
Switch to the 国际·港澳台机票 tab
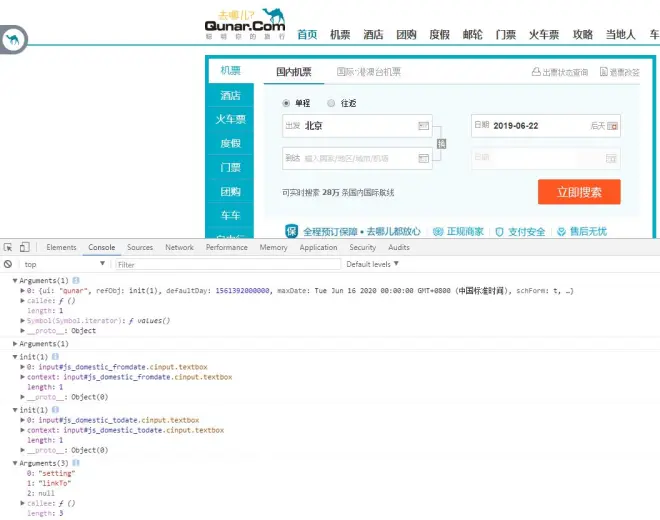pos(368,72)
